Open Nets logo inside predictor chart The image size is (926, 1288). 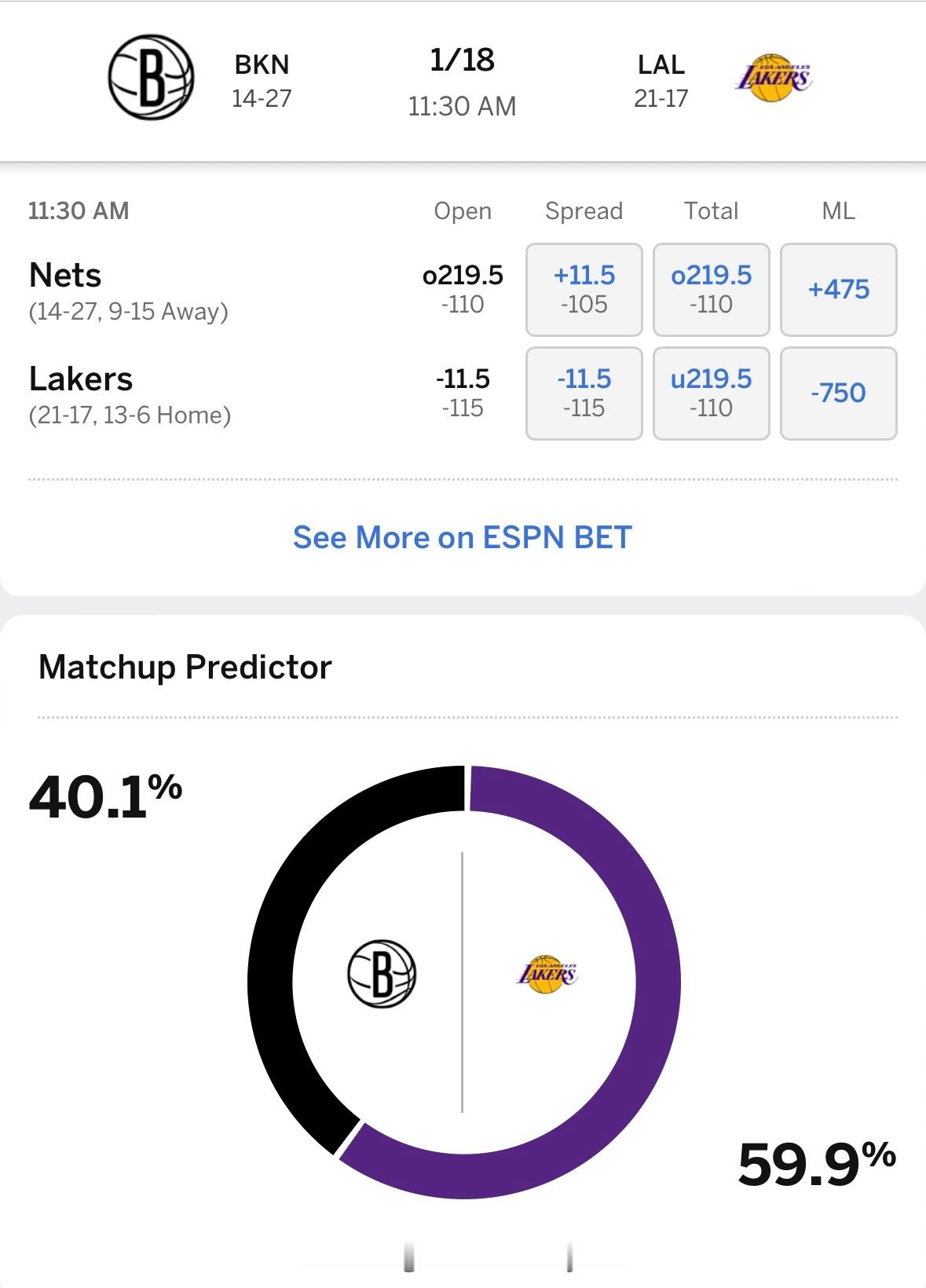[x=382, y=974]
